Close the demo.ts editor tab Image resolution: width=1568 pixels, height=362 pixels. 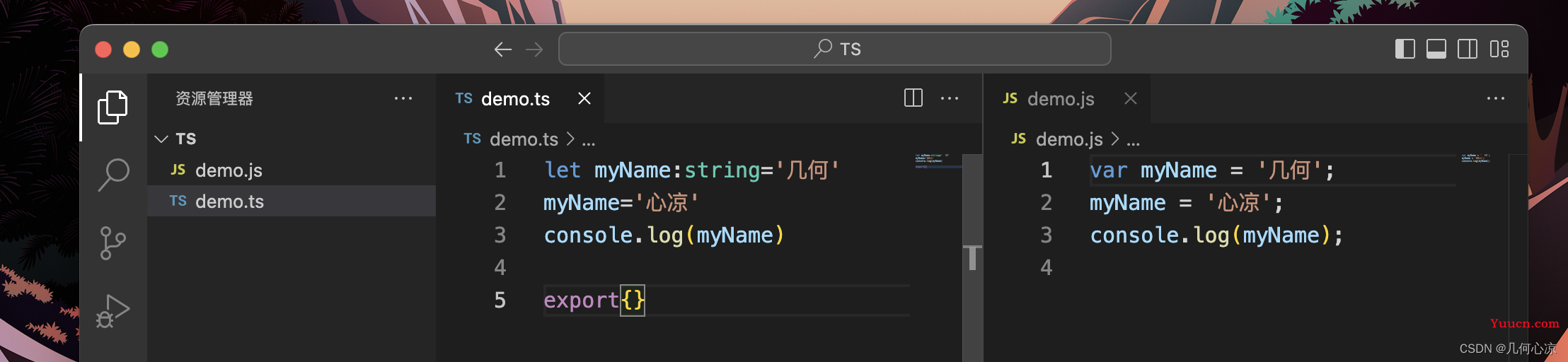tap(584, 98)
